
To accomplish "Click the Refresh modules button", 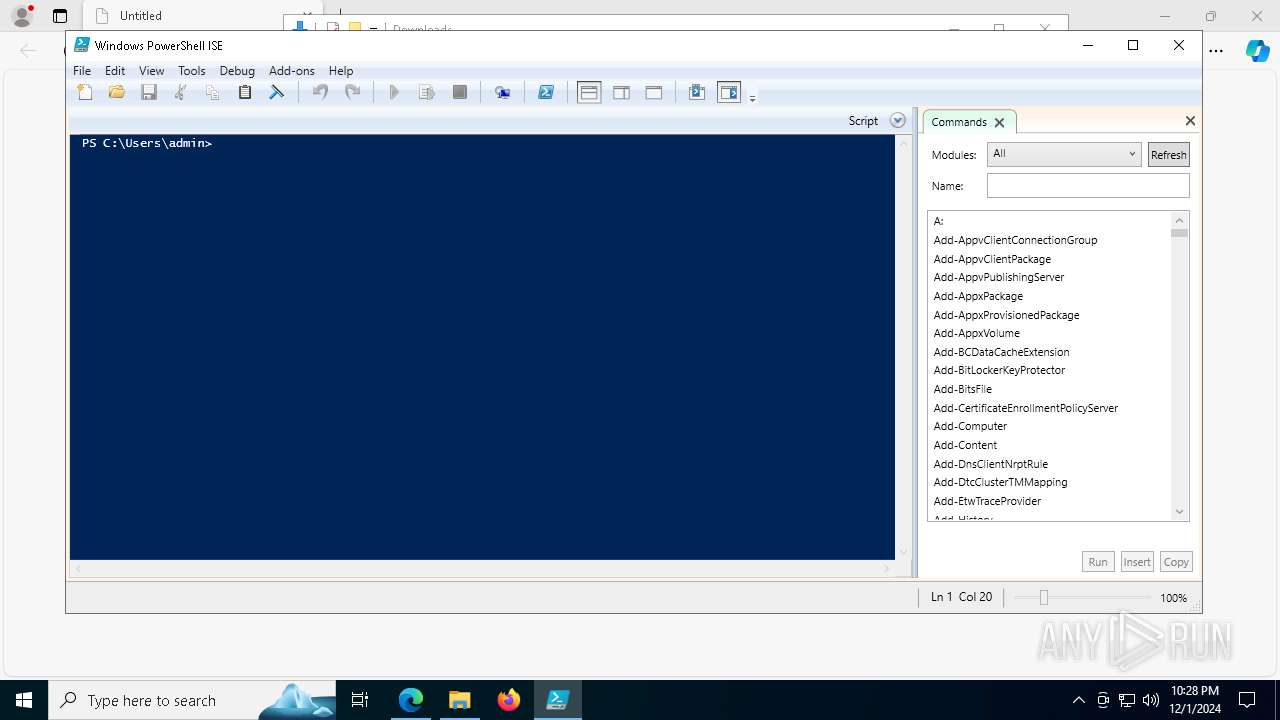I will [x=1168, y=154].
